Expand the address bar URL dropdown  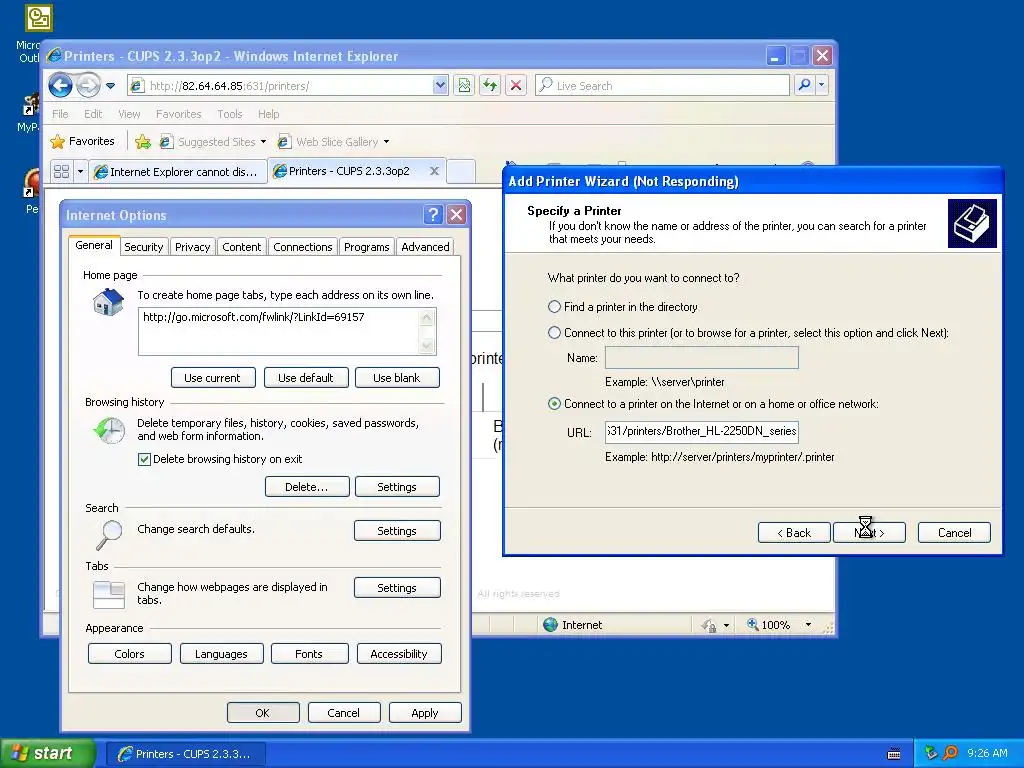point(440,85)
